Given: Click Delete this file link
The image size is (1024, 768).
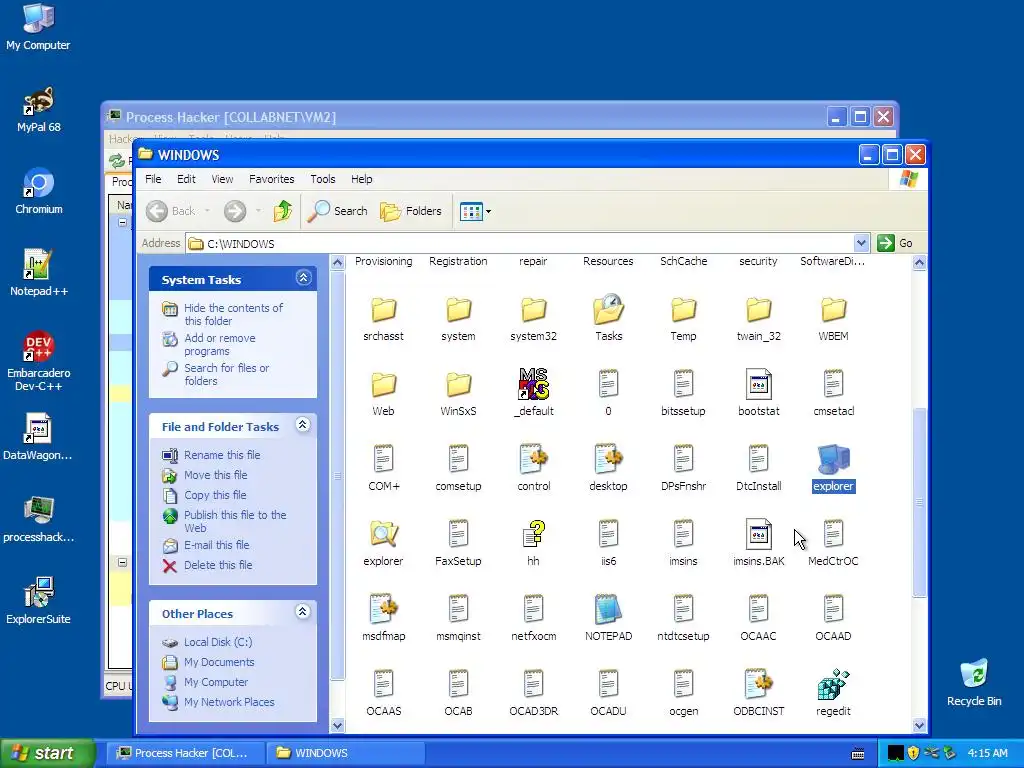Looking at the screenshot, I should coord(217,565).
